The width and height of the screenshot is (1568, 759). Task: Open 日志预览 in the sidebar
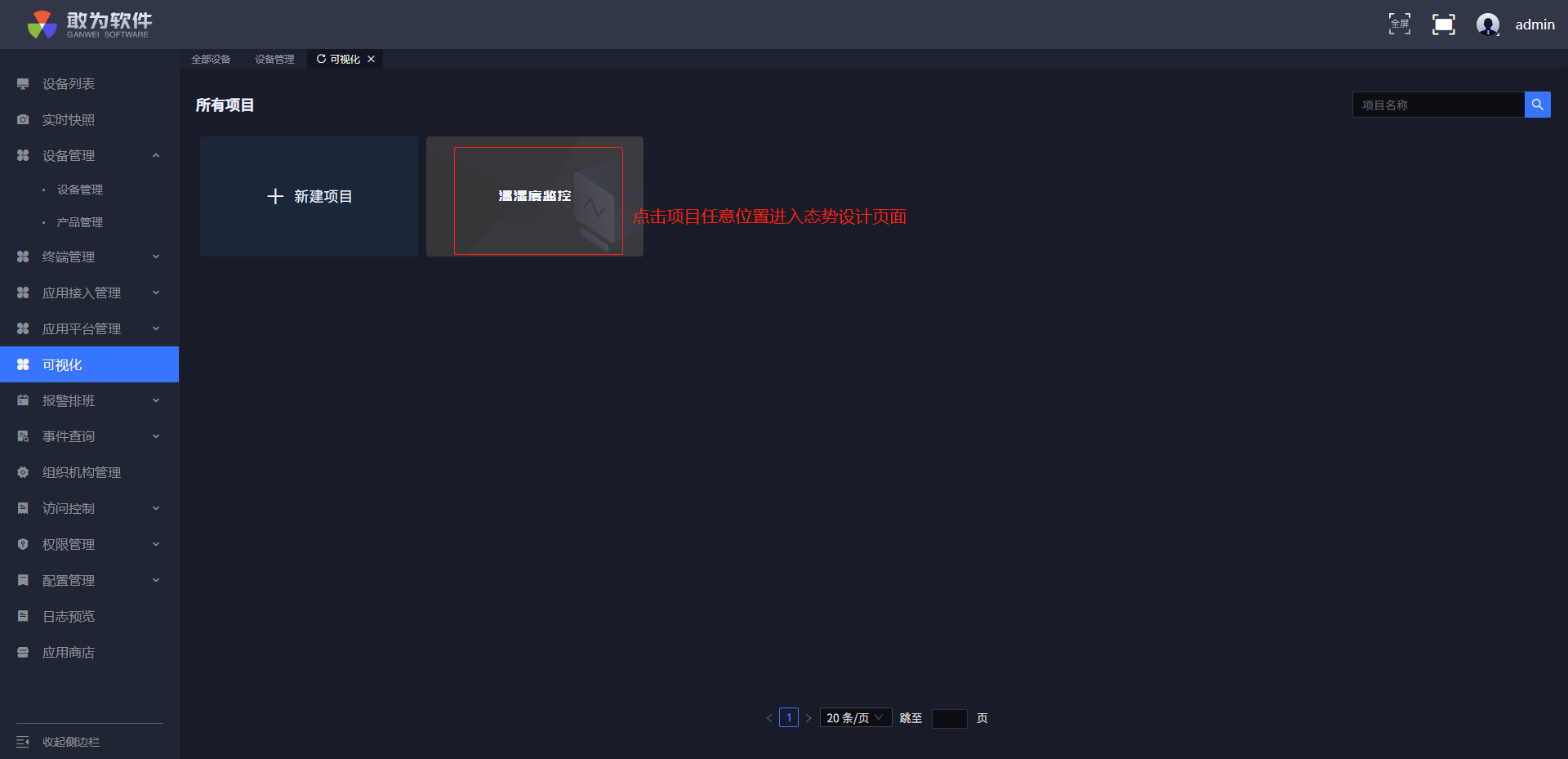pyautogui.click(x=69, y=617)
